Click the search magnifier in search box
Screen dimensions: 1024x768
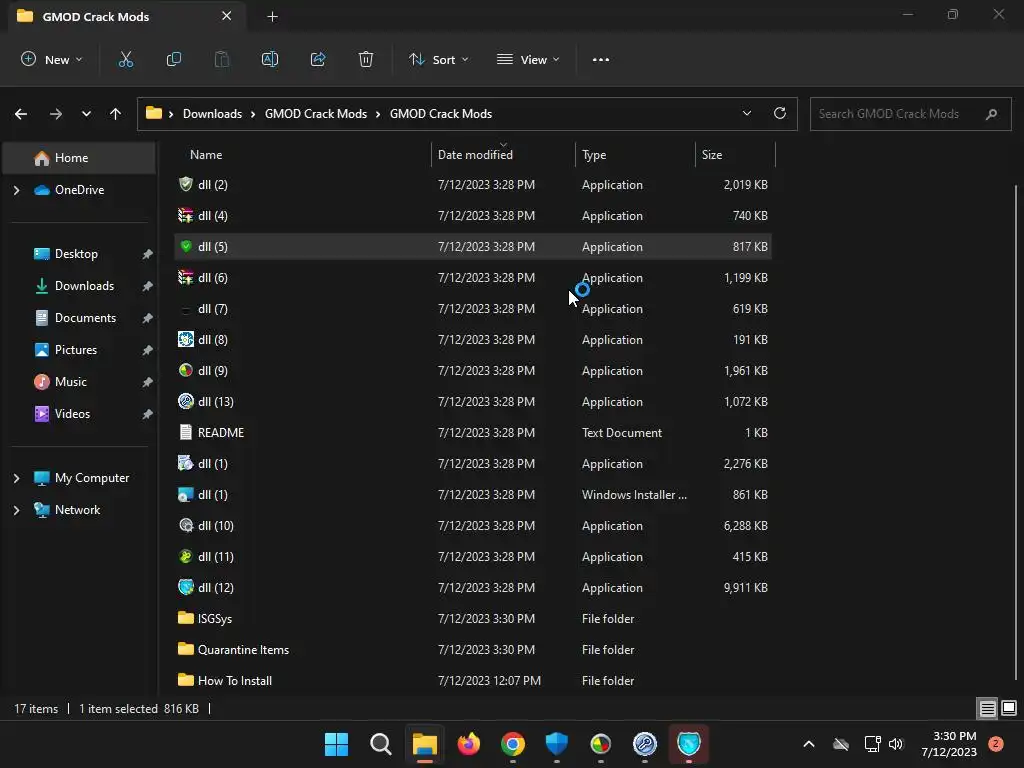click(991, 114)
